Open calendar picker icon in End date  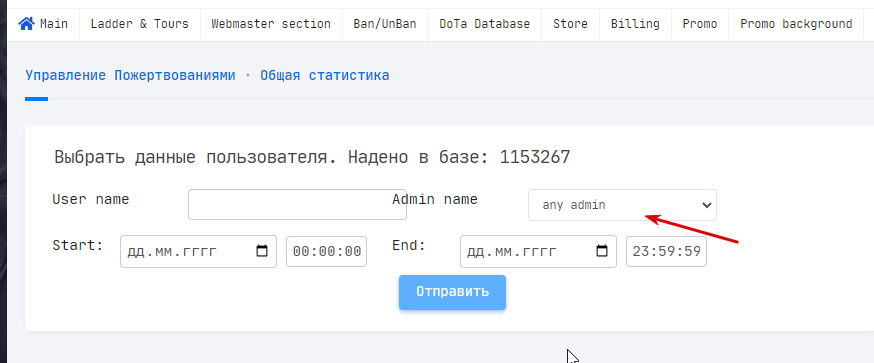[x=602, y=251]
